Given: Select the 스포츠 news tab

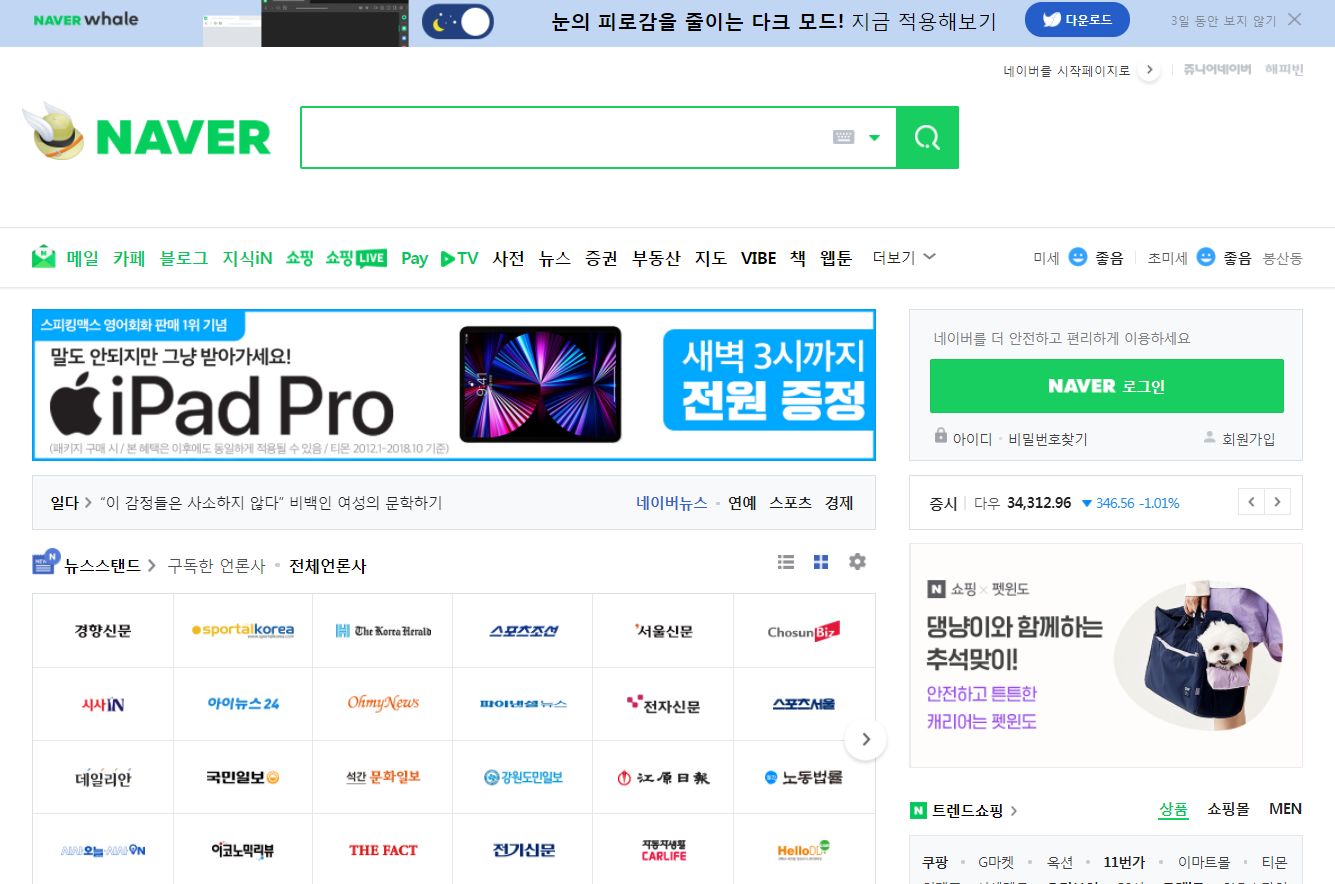Looking at the screenshot, I should click(x=790, y=503).
